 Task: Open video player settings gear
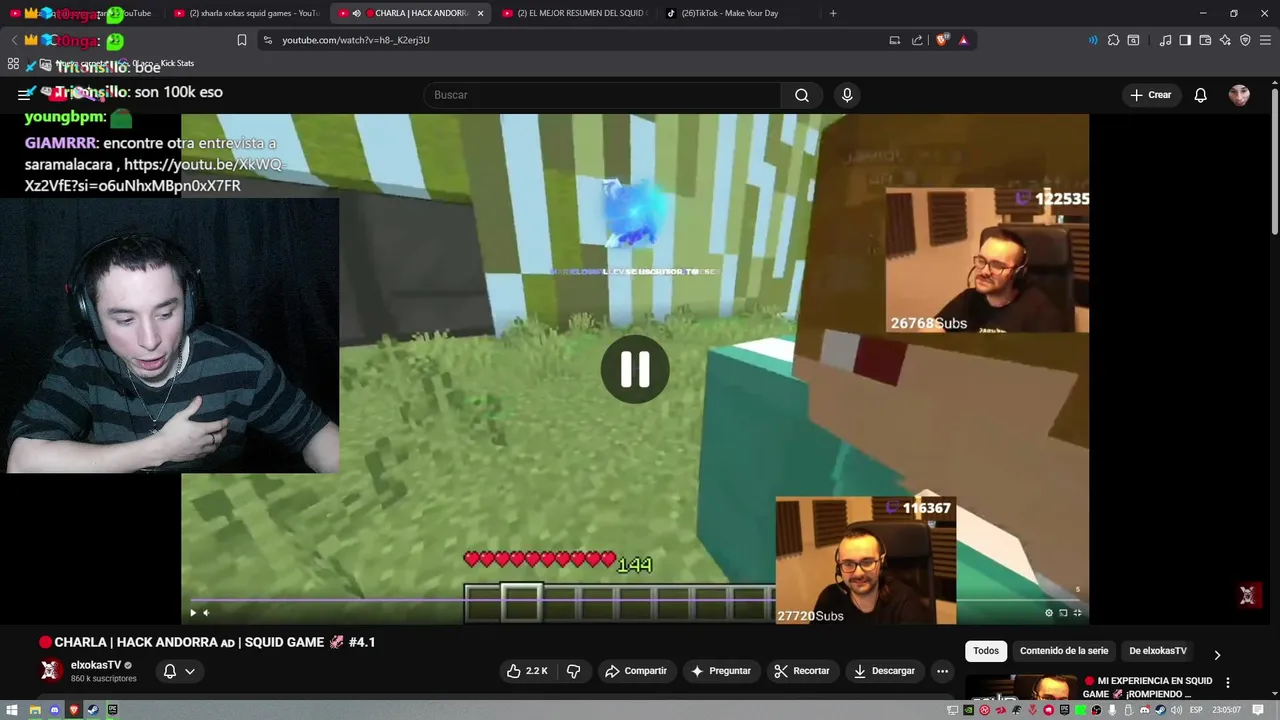[x=1049, y=613]
